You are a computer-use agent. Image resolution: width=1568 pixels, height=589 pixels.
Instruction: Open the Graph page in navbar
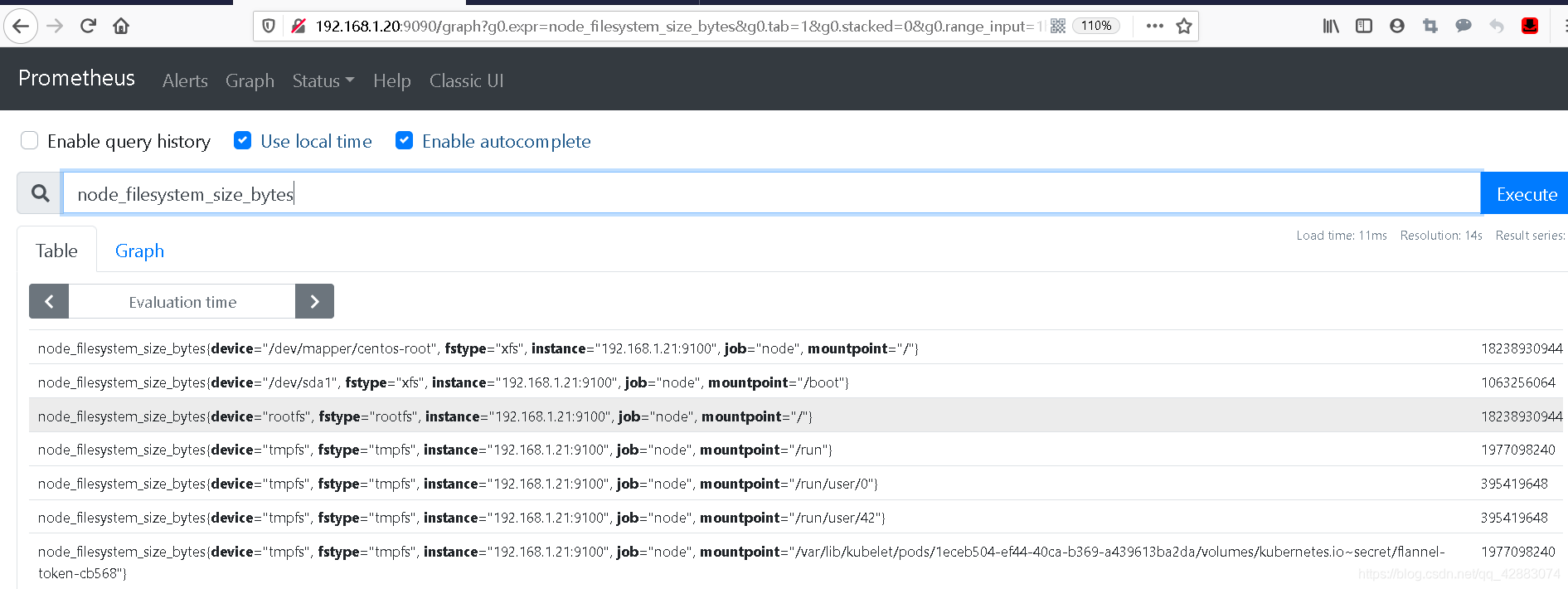click(250, 80)
